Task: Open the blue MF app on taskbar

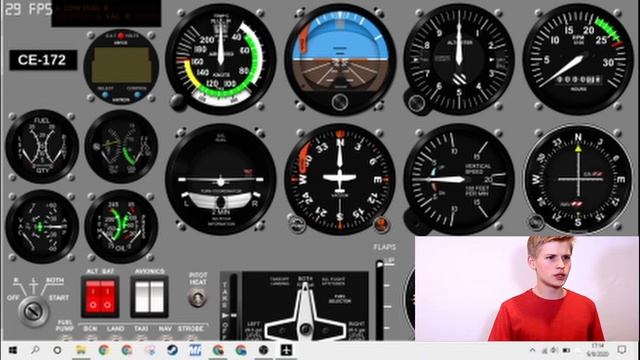Action: [195, 350]
